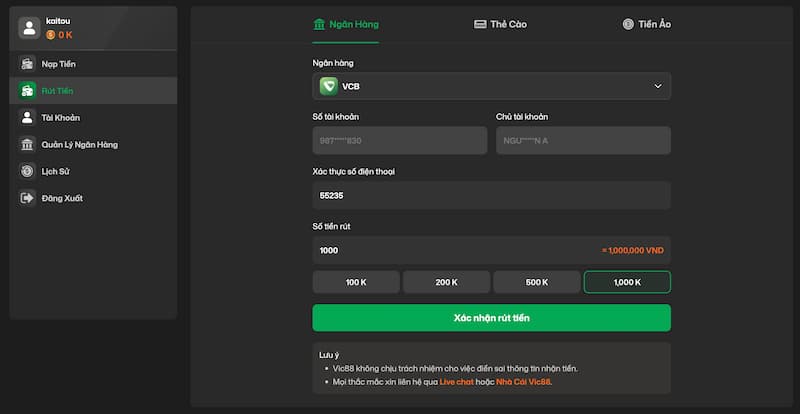This screenshot has width=800, height=414.
Task: Click the Quản Lý Ngân Hàng bank icon
Action: click(28, 144)
